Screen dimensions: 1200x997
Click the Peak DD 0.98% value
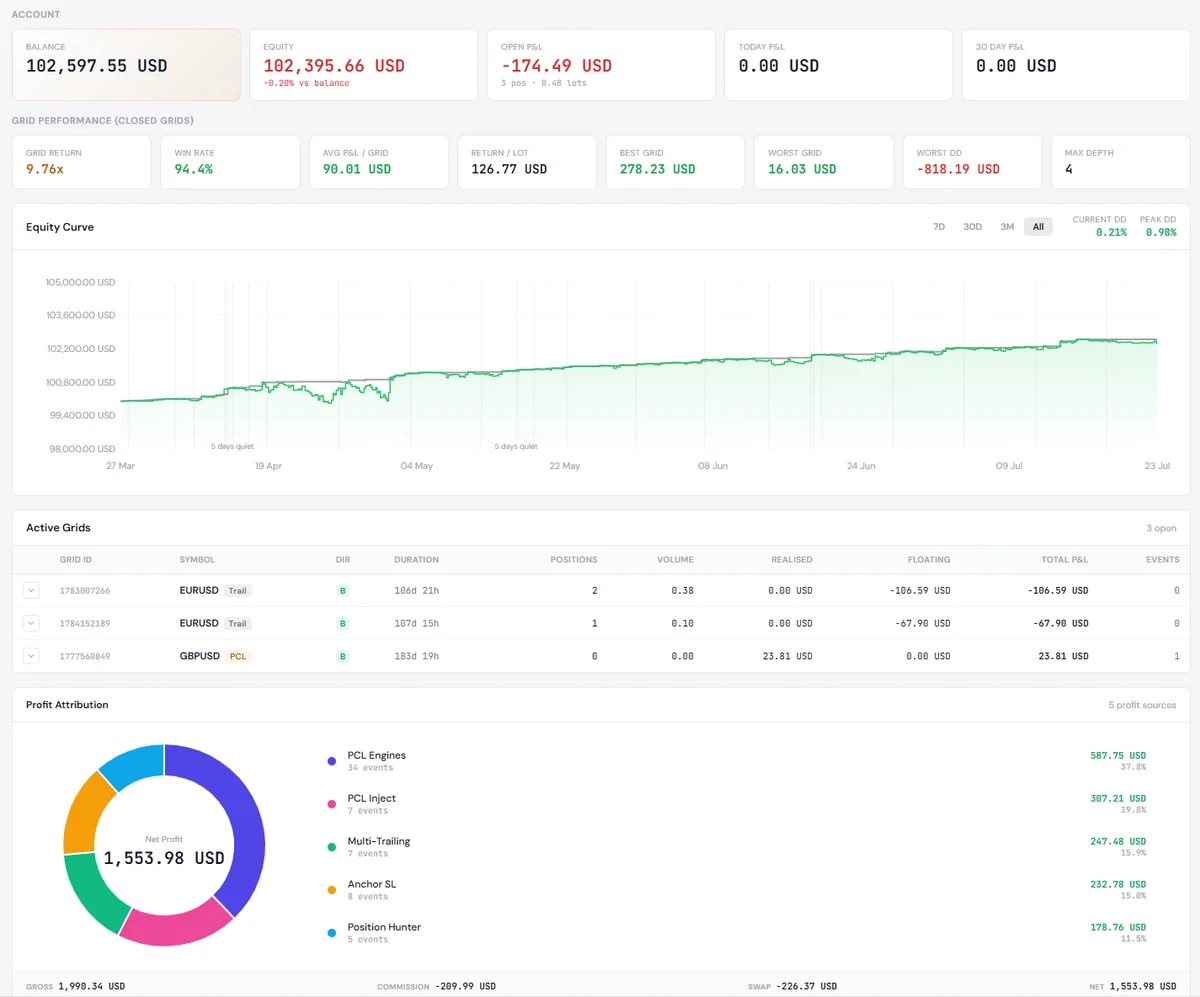click(1161, 232)
